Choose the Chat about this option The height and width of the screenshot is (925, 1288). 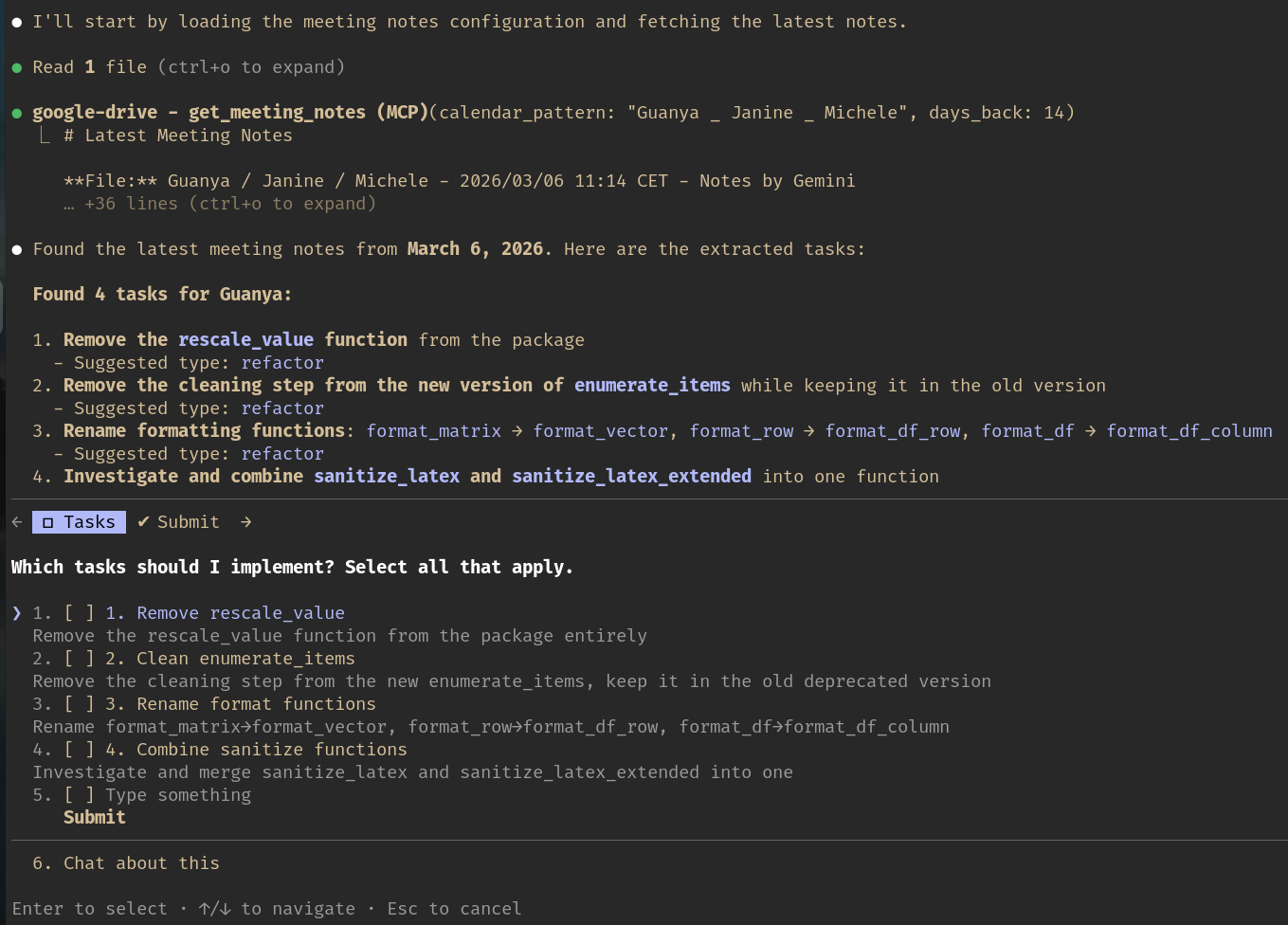(x=140, y=863)
